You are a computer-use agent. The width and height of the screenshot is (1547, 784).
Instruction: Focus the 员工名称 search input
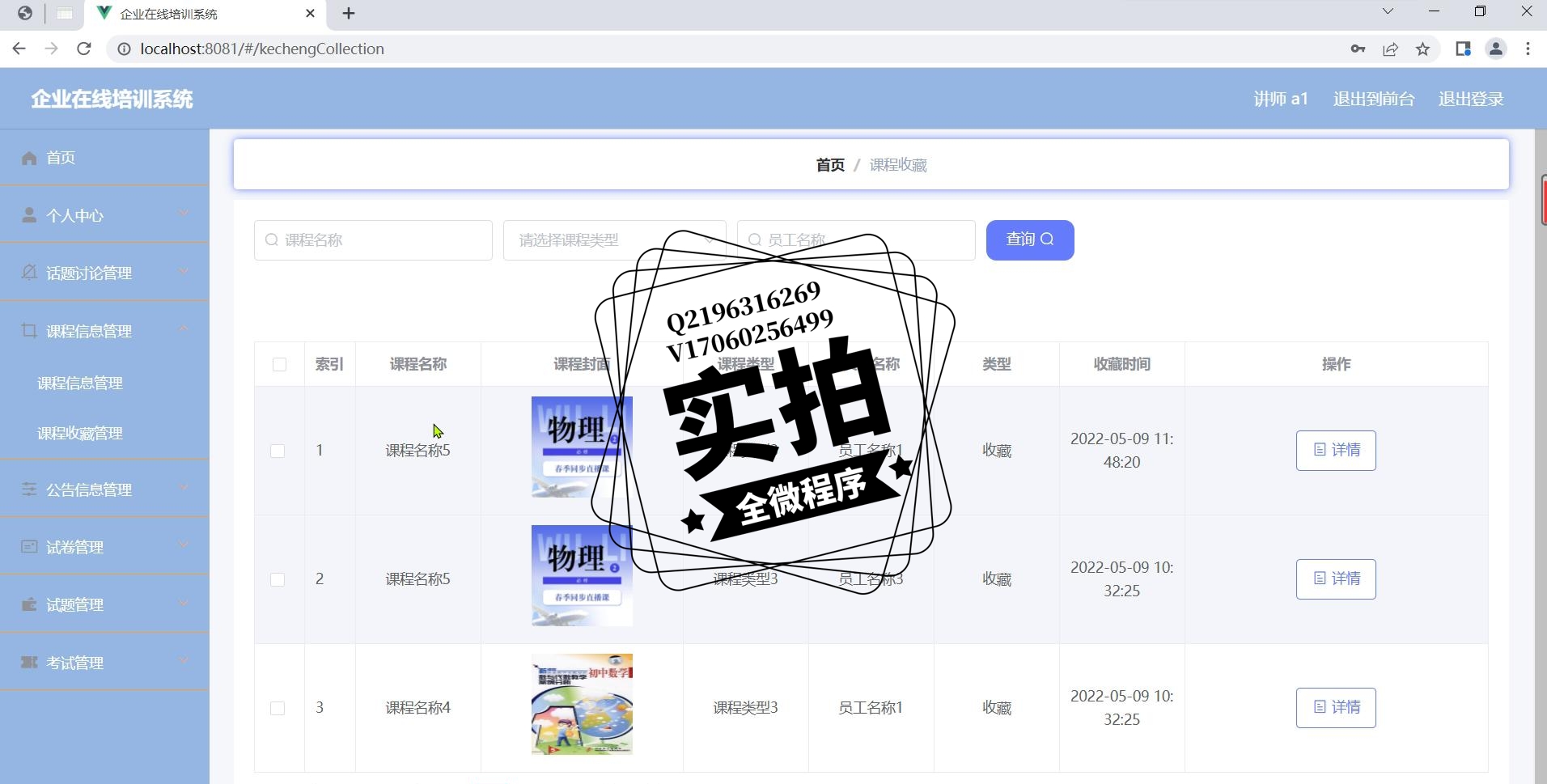856,240
